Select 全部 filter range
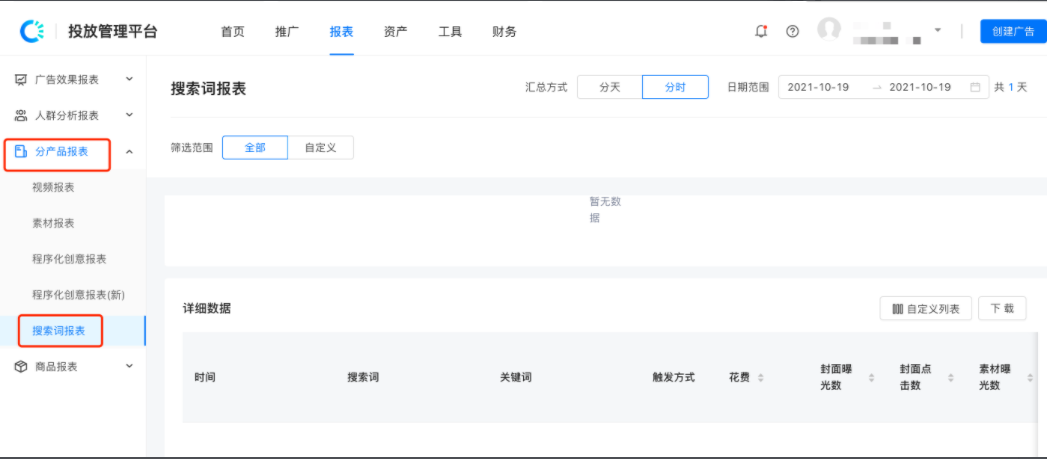This screenshot has width=1047, height=459. pos(255,148)
